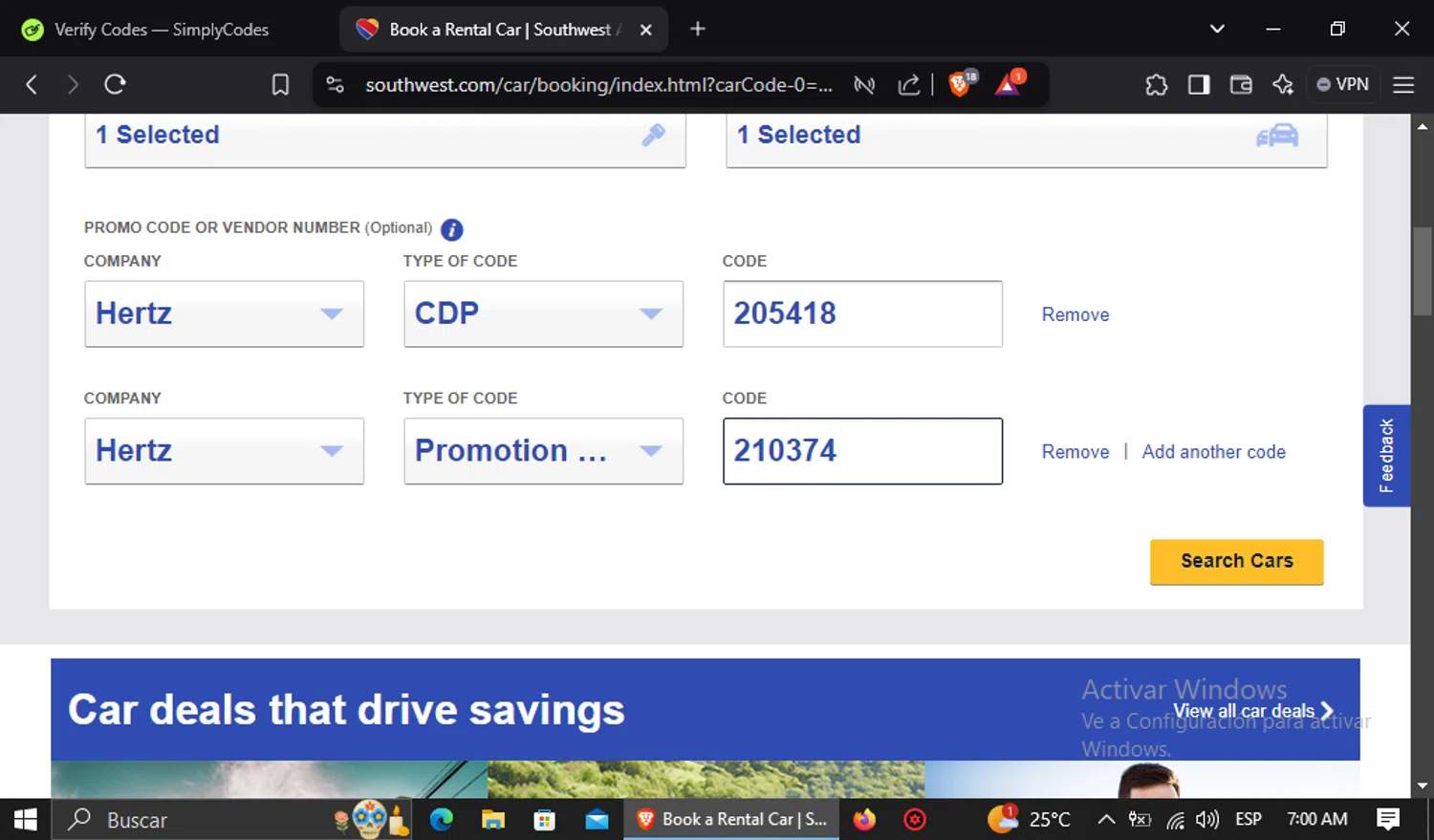
Task: Open the extensions puzzle icon
Action: [x=1156, y=84]
